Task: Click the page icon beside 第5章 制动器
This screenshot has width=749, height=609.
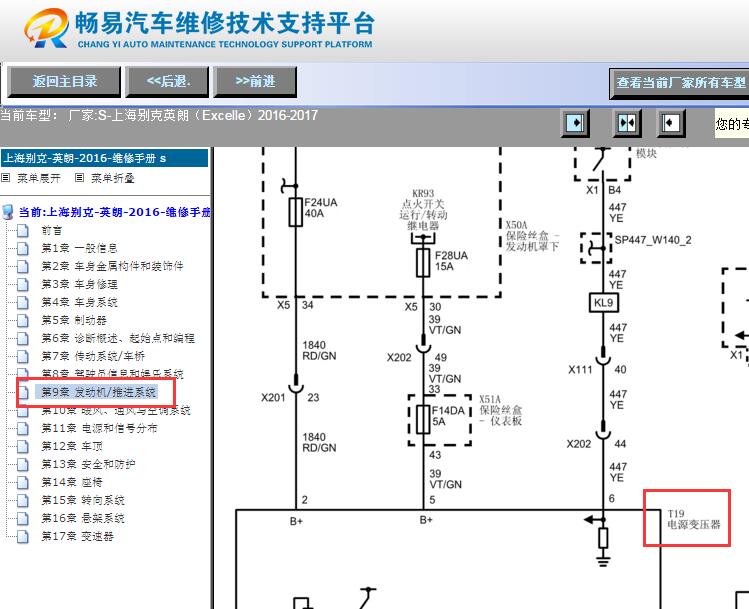Action: coord(22,320)
